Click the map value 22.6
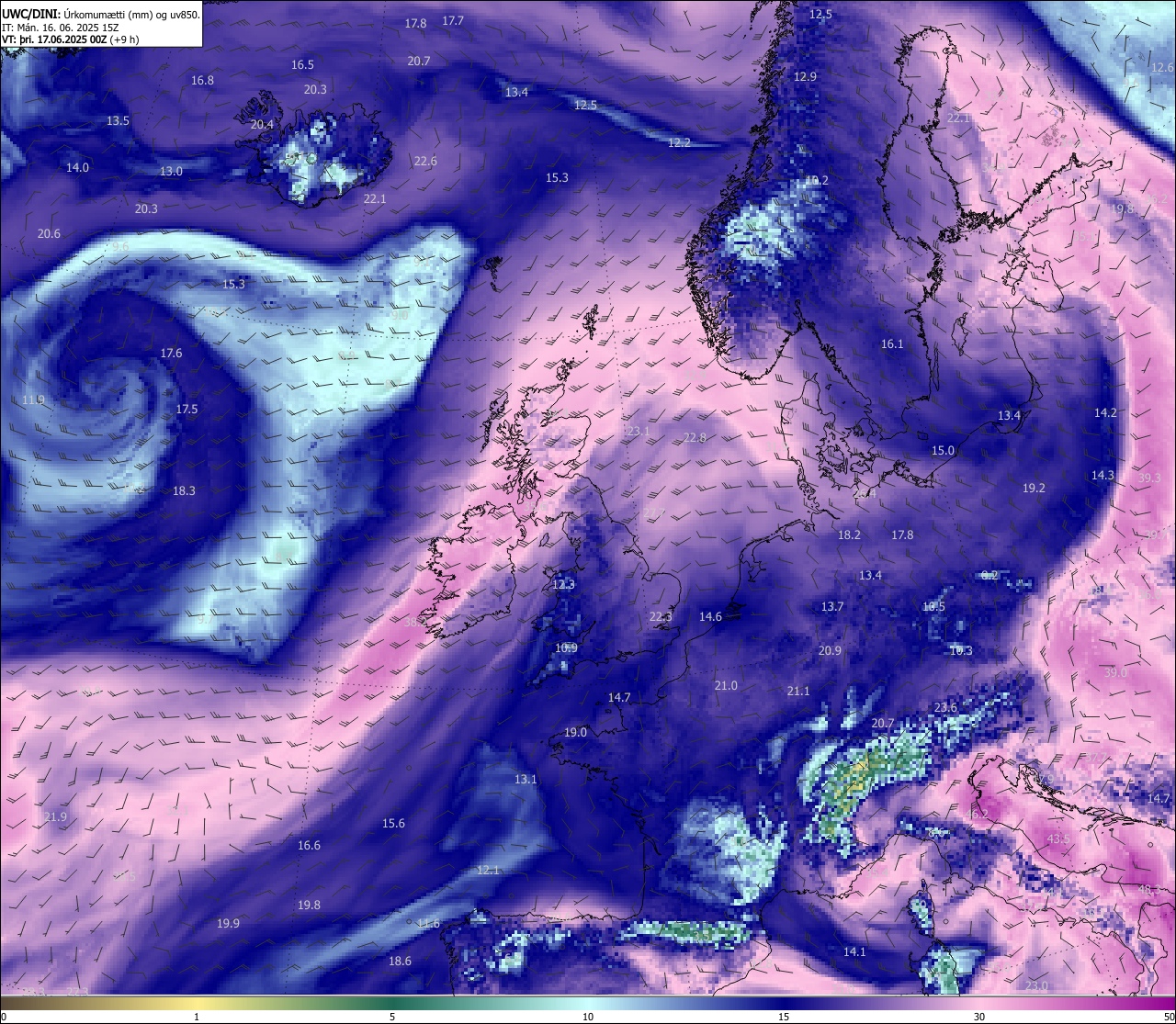This screenshot has width=1176, height=1024. 425,161
